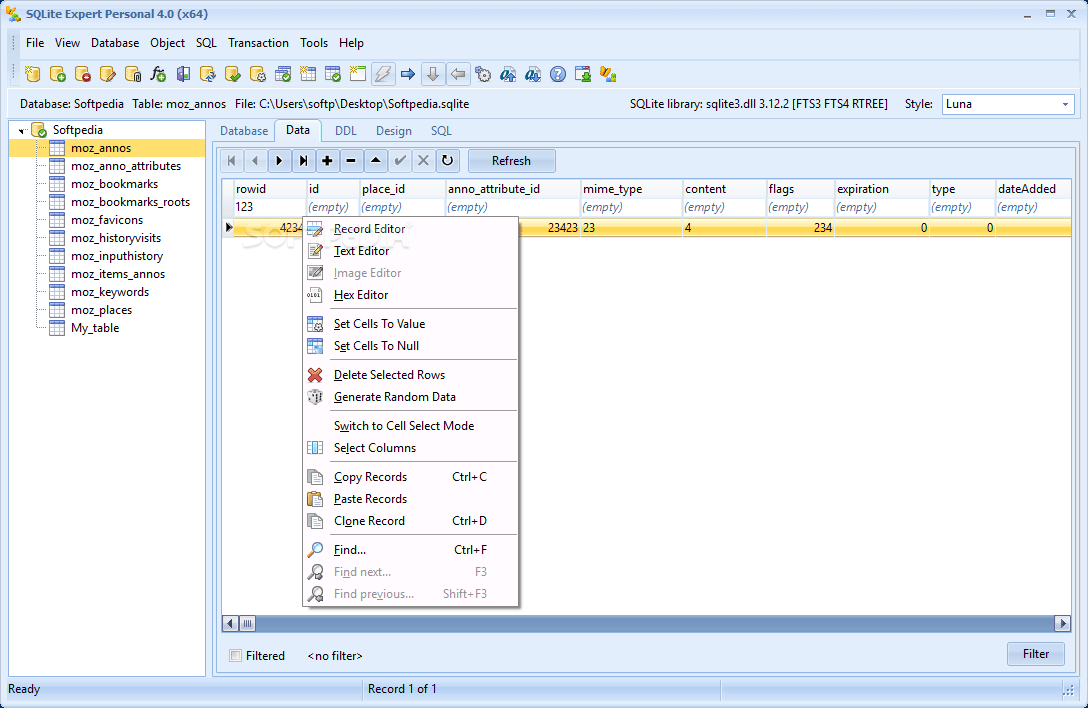Click the rowid filter field showing 123

(270, 207)
